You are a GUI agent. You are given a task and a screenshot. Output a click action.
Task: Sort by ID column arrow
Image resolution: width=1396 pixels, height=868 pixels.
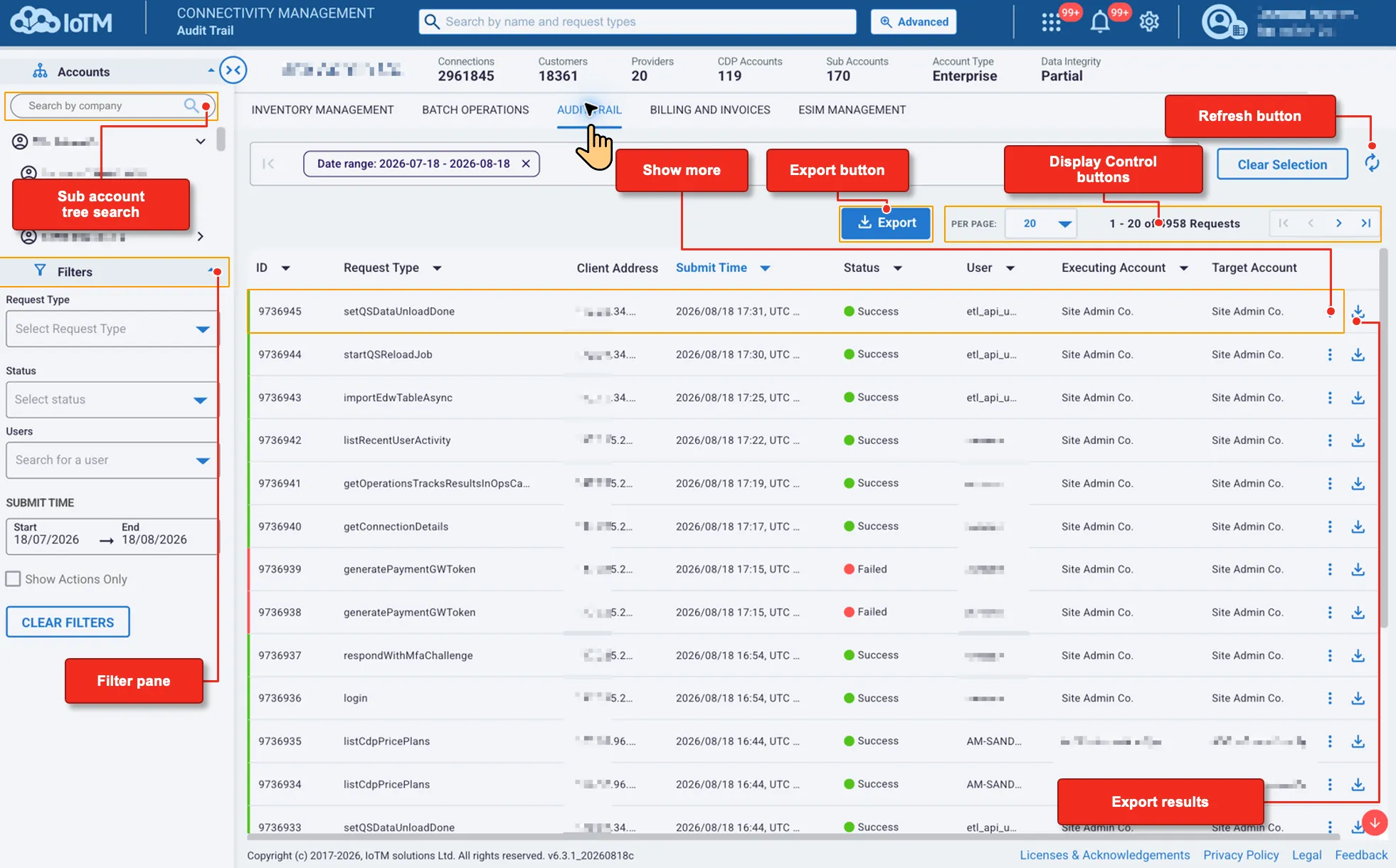pyautogui.click(x=285, y=268)
